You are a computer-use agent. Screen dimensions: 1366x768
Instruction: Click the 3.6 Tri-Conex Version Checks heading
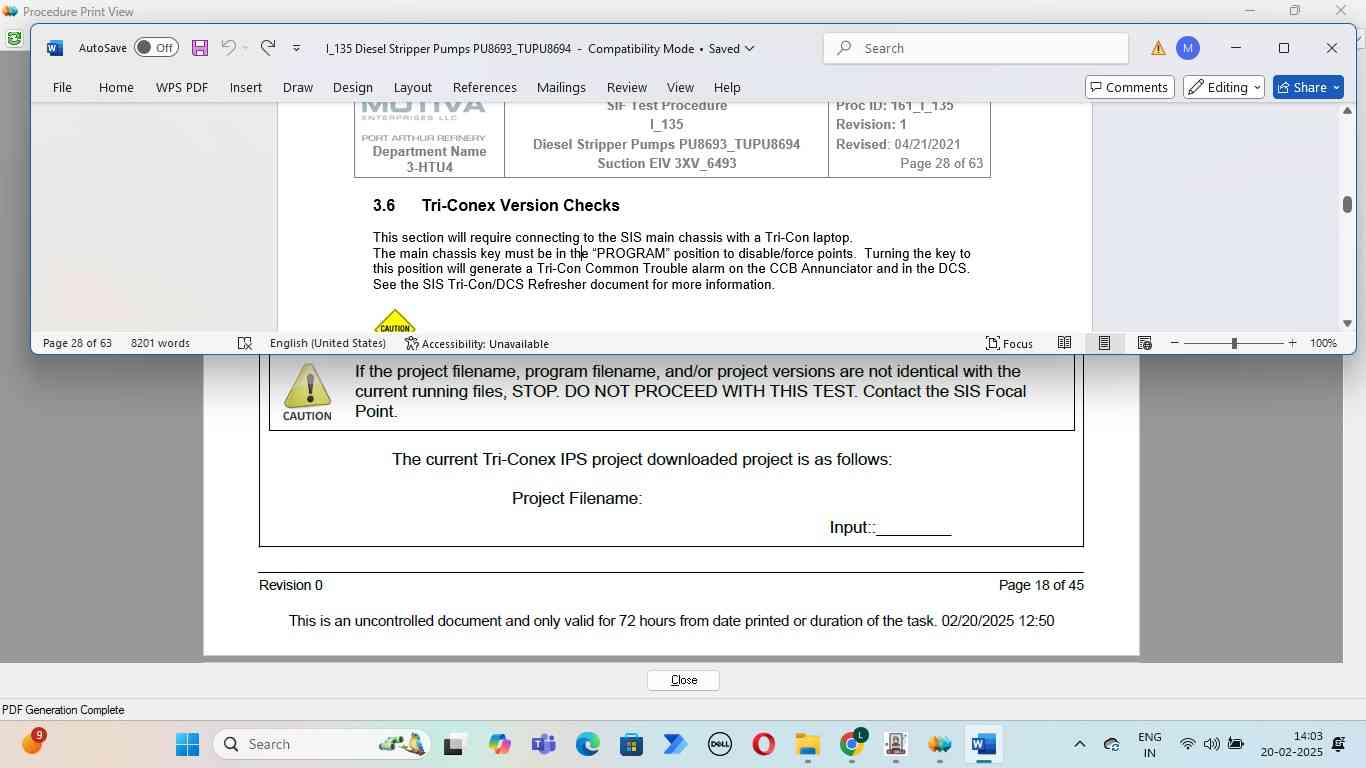tap(496, 205)
